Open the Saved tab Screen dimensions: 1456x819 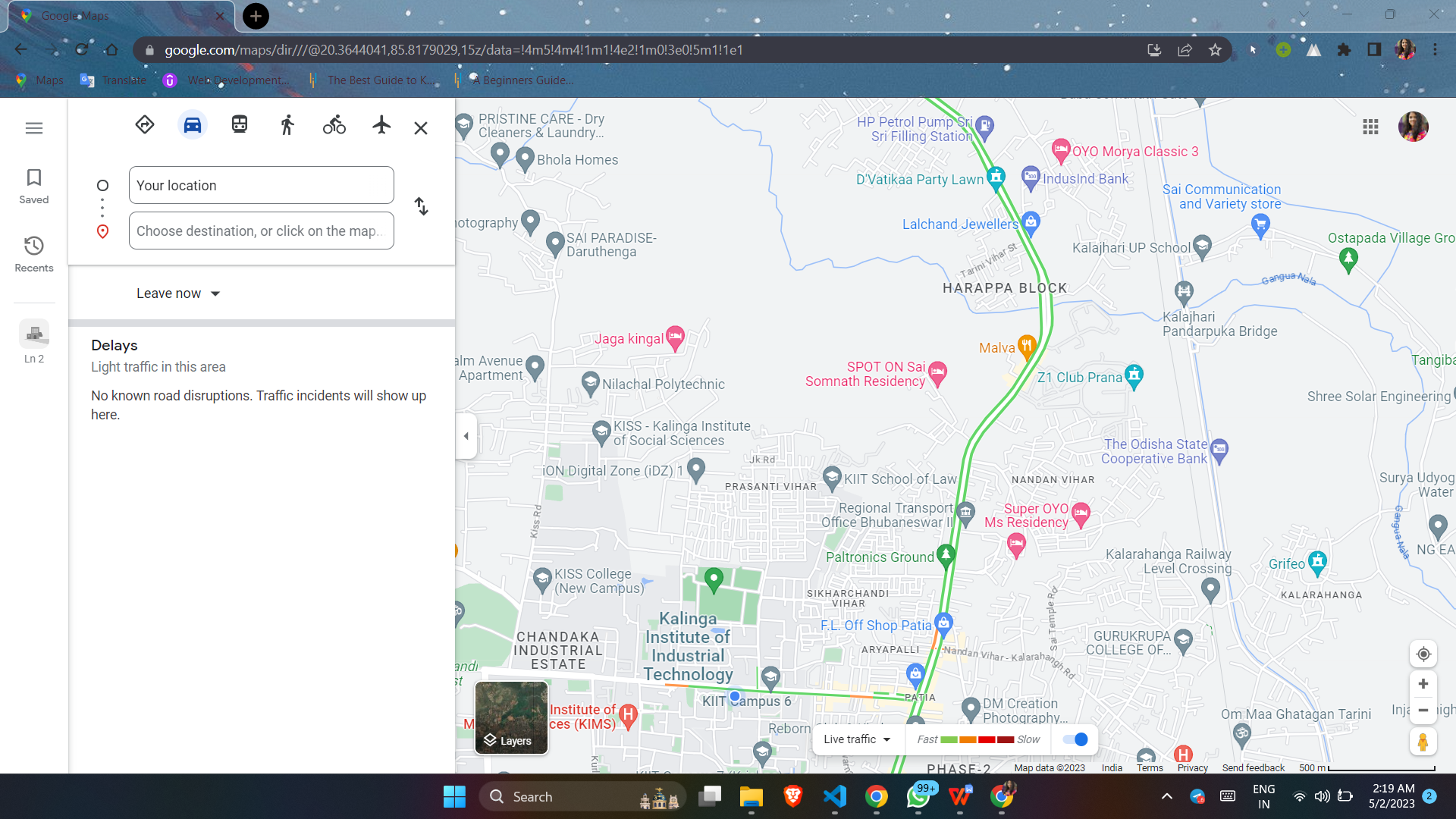click(34, 186)
